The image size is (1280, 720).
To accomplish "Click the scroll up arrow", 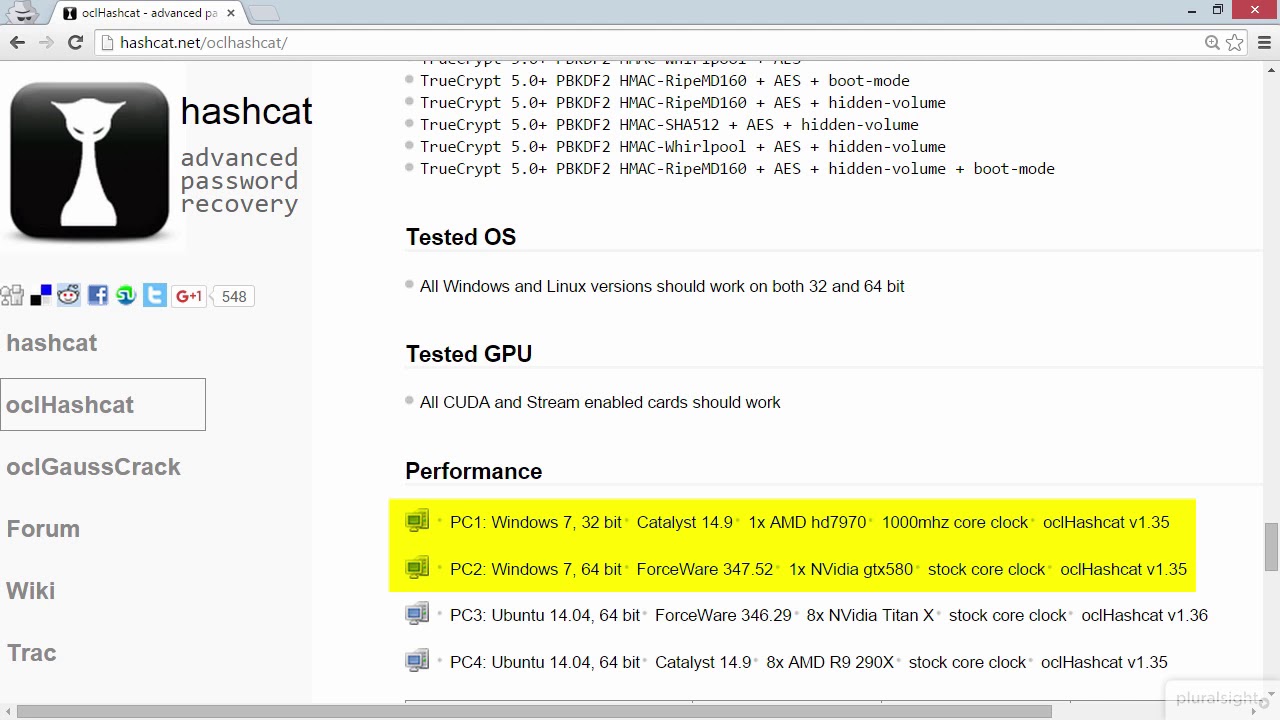I will pyautogui.click(x=1271, y=68).
